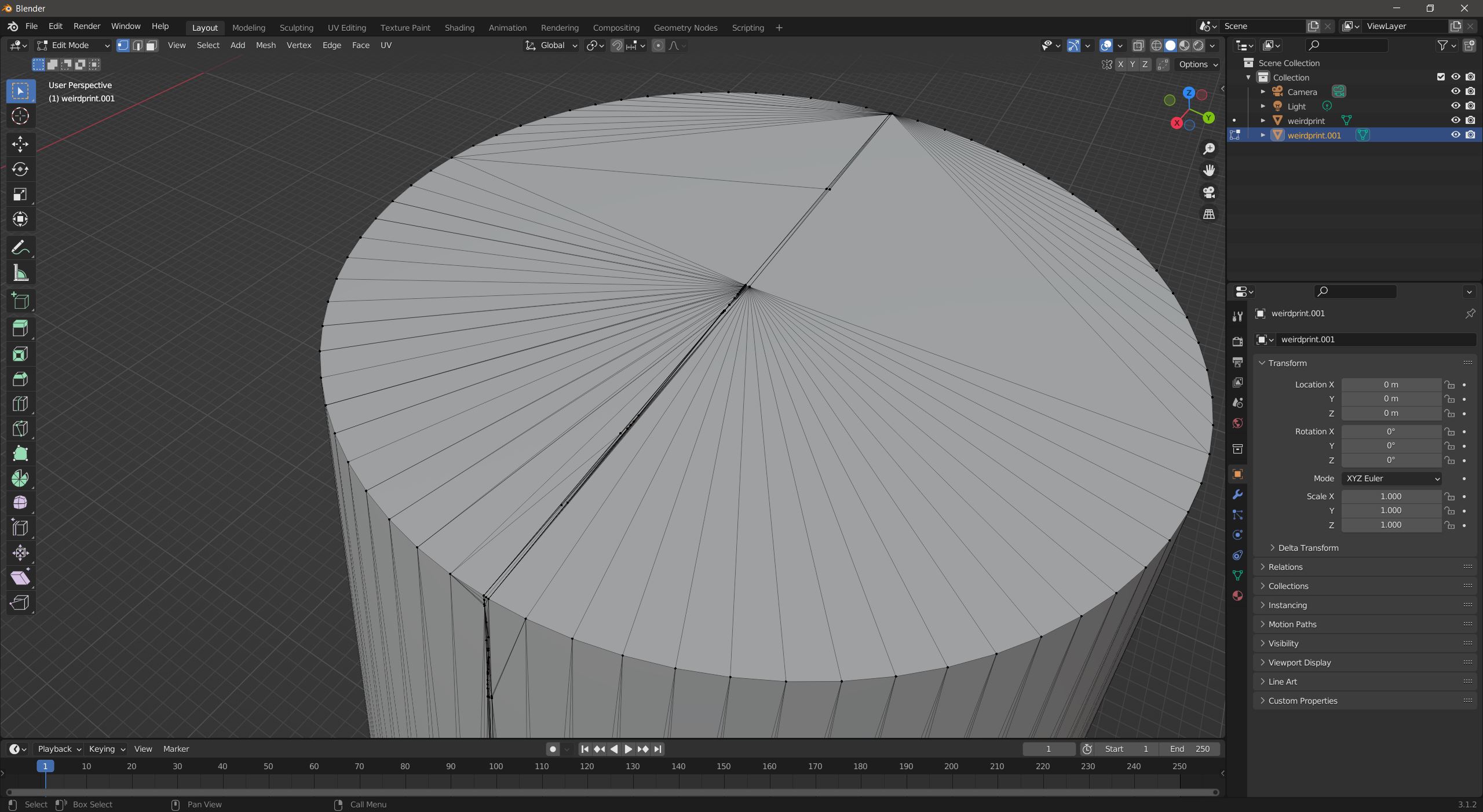This screenshot has width=1483, height=812.
Task: Uncheck Collection exclude-from-view-layer checkbox
Action: click(x=1441, y=77)
